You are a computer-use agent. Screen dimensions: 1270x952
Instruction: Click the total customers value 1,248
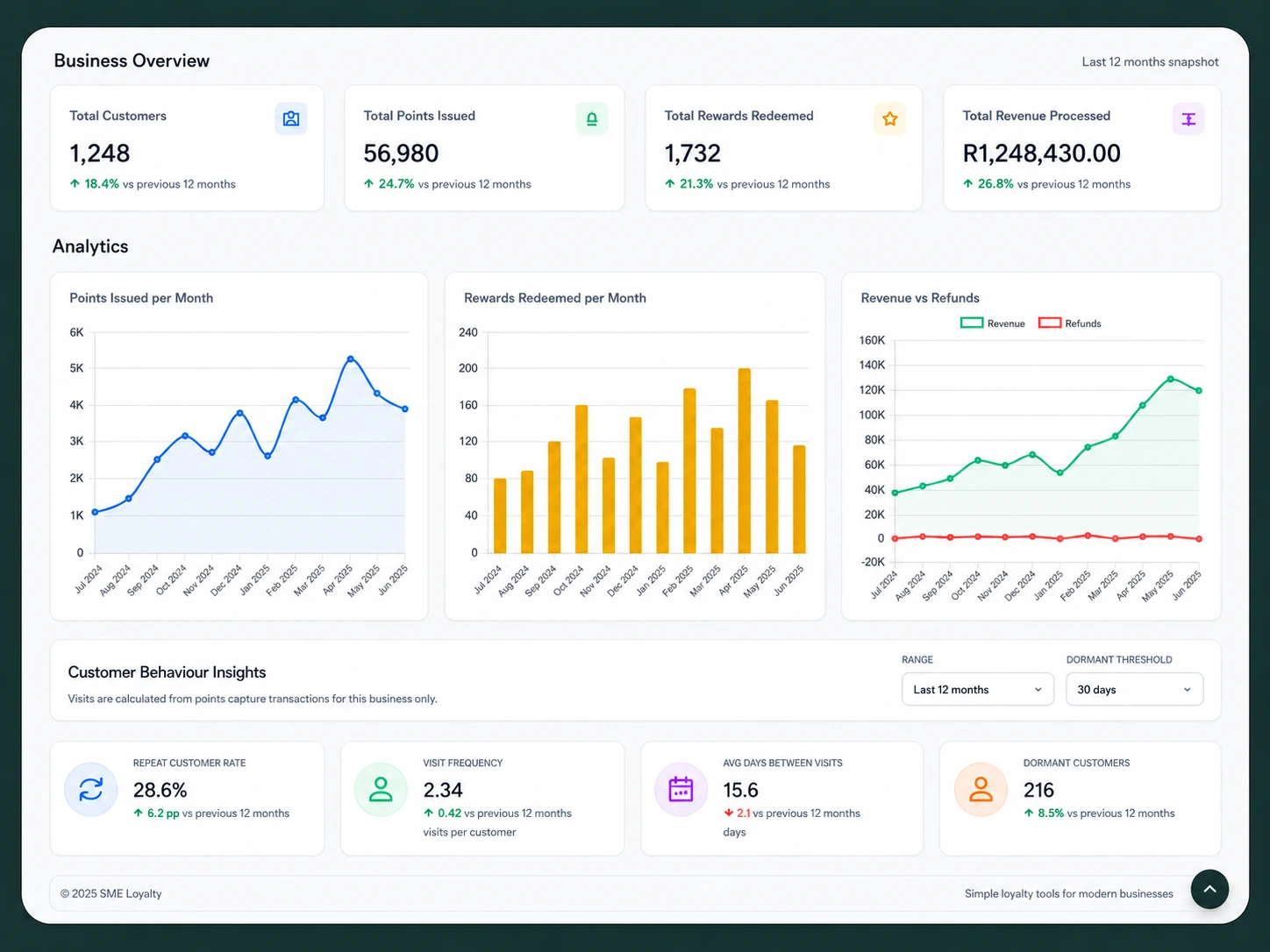point(100,153)
